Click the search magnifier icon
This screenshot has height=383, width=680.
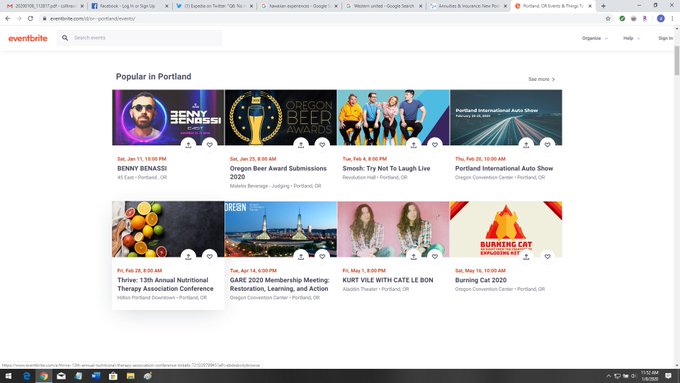pyautogui.click(x=65, y=38)
